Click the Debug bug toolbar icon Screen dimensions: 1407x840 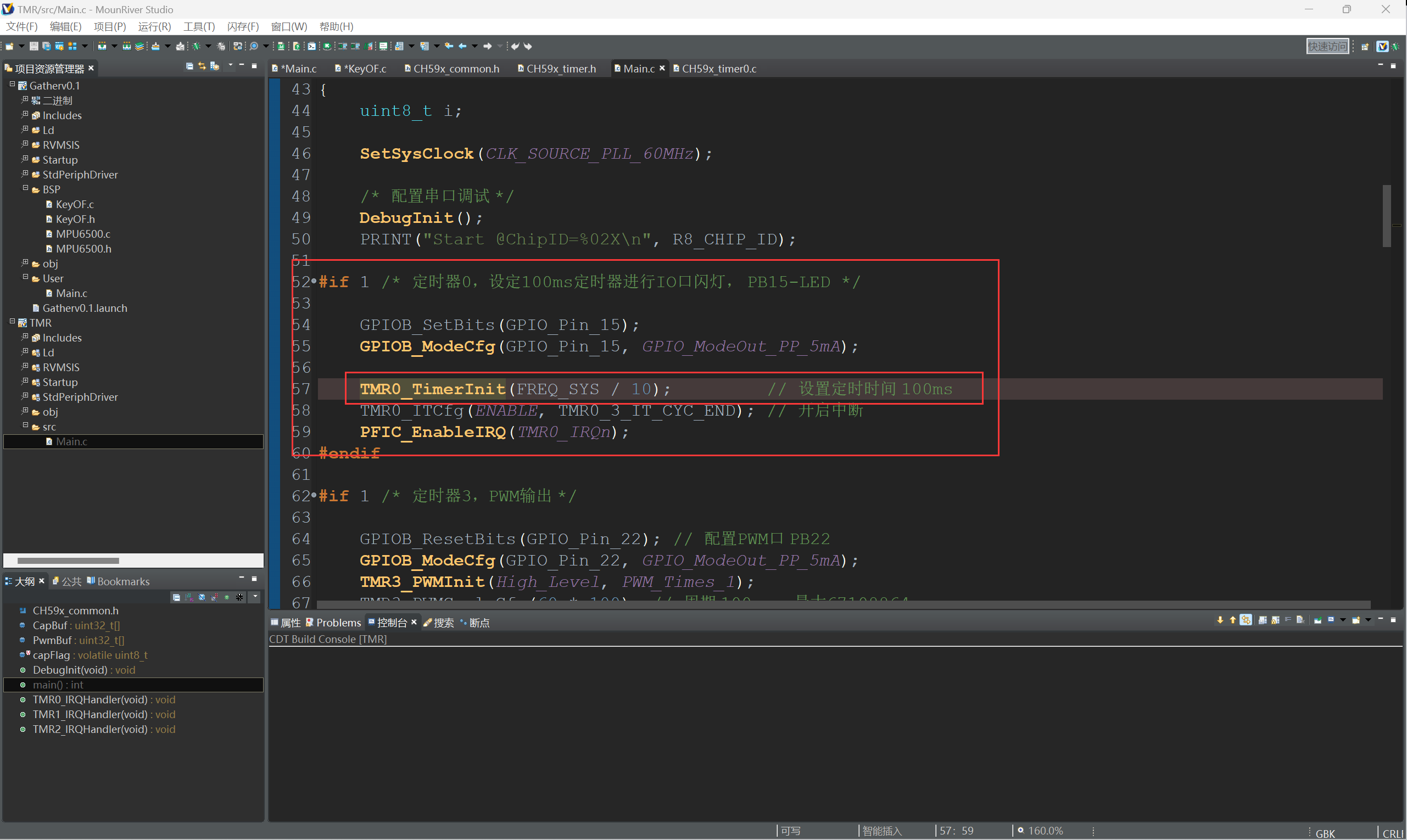click(196, 46)
